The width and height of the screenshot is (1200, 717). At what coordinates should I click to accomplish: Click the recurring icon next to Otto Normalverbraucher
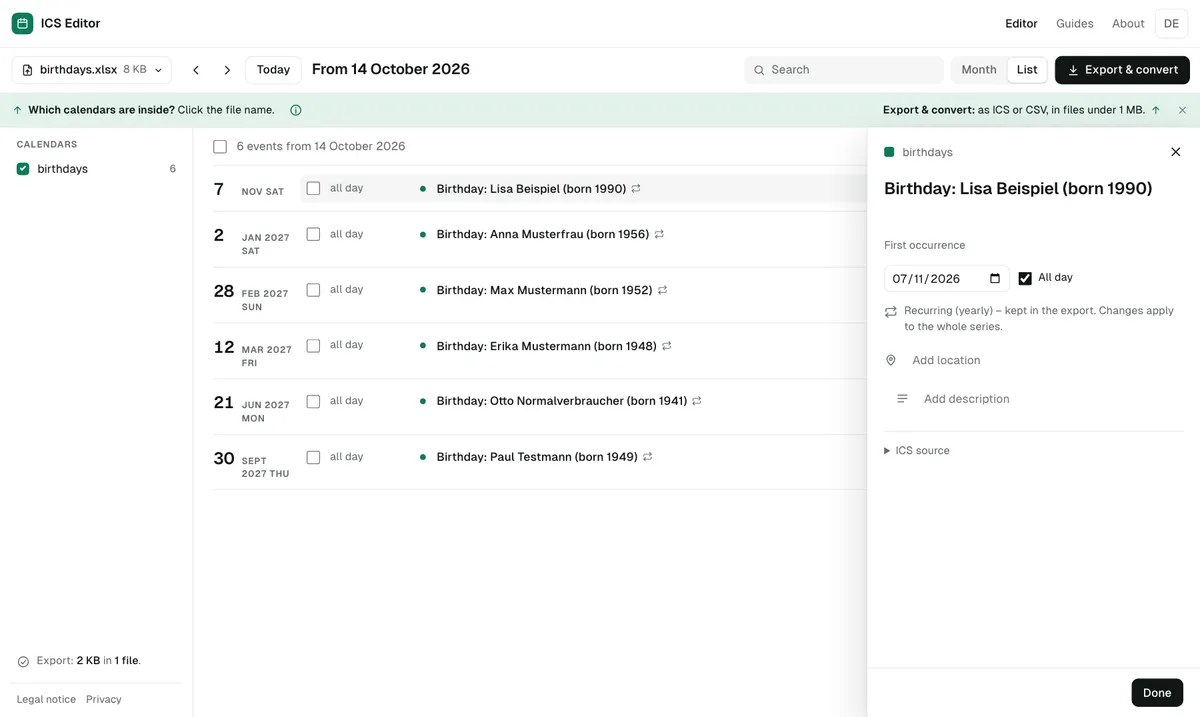point(697,401)
